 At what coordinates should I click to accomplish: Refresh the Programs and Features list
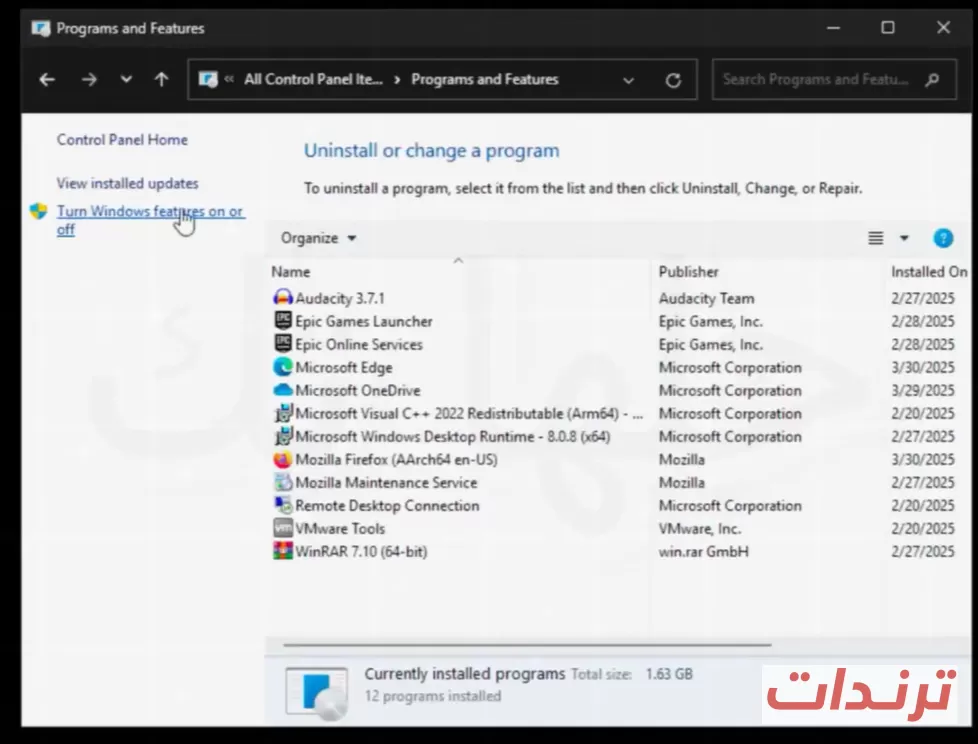(x=673, y=80)
